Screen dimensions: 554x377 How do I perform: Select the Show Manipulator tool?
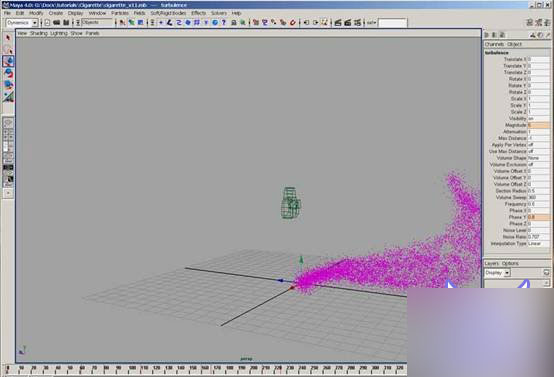(8, 96)
